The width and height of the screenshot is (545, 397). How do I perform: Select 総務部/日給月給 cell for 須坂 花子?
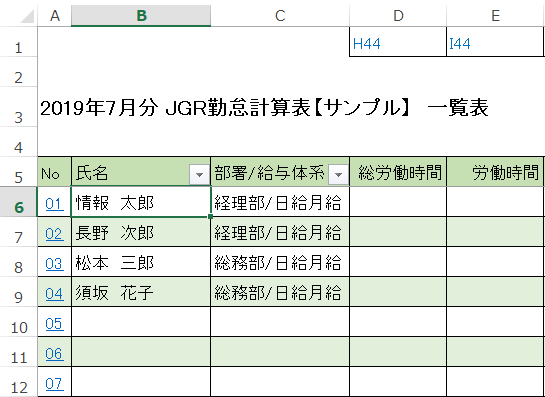[x=280, y=292]
